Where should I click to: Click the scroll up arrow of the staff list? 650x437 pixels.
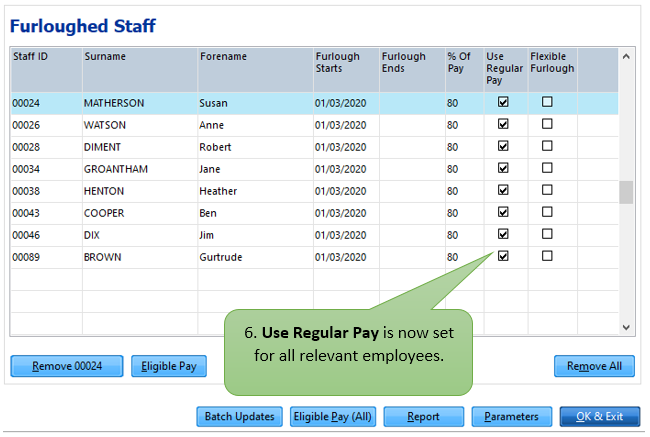pos(626,56)
